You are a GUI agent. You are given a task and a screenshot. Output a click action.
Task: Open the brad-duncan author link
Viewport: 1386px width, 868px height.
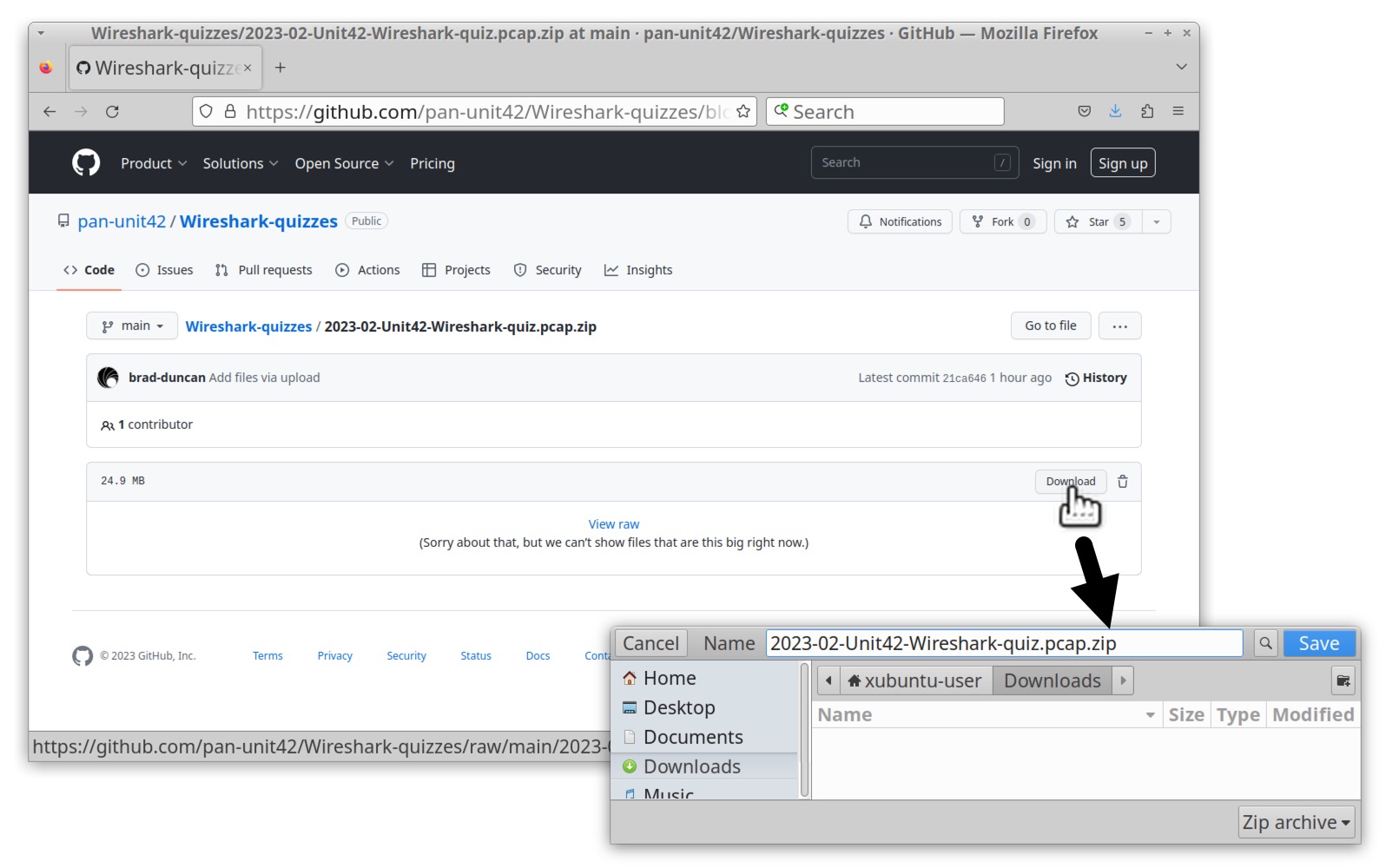[x=167, y=378]
